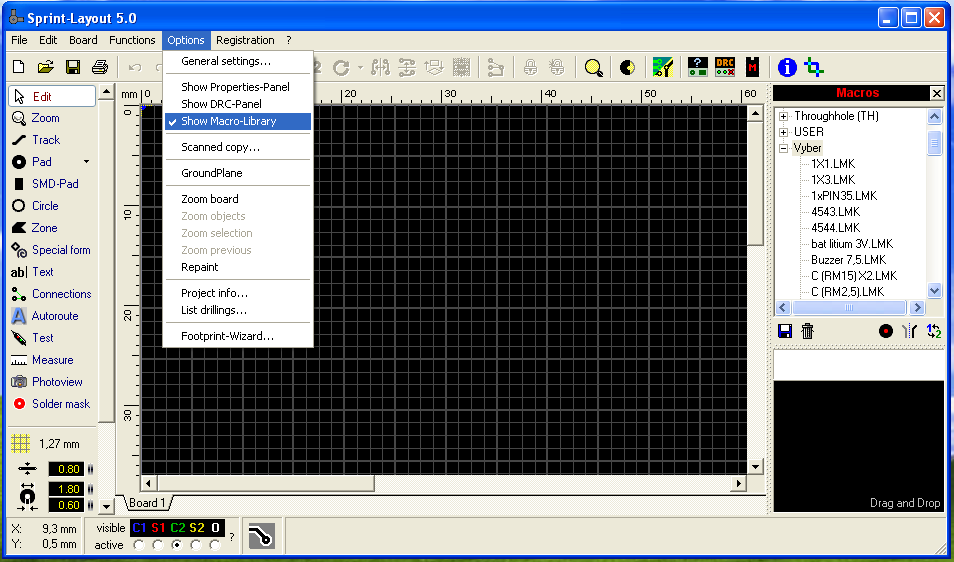This screenshot has width=954, height=562.
Task: Toggle visibility of red S1 layer
Action: pyautogui.click(x=158, y=528)
